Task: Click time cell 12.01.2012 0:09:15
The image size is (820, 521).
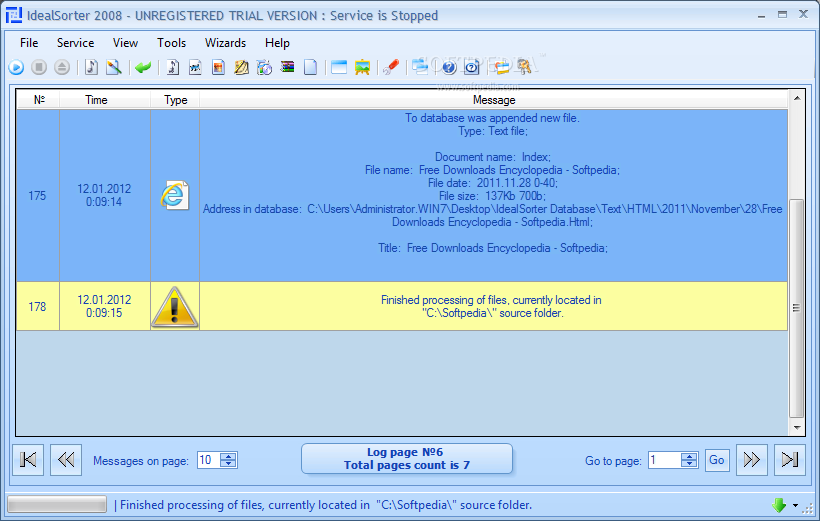Action: point(104,306)
